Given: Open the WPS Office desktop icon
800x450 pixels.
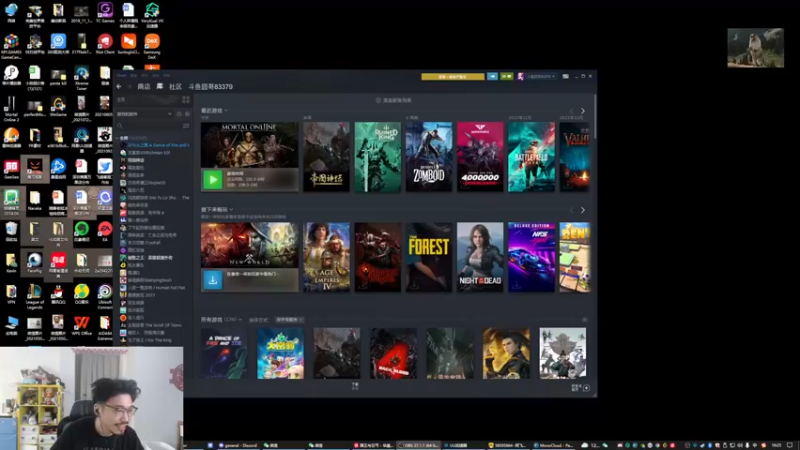Looking at the screenshot, I should (x=82, y=326).
